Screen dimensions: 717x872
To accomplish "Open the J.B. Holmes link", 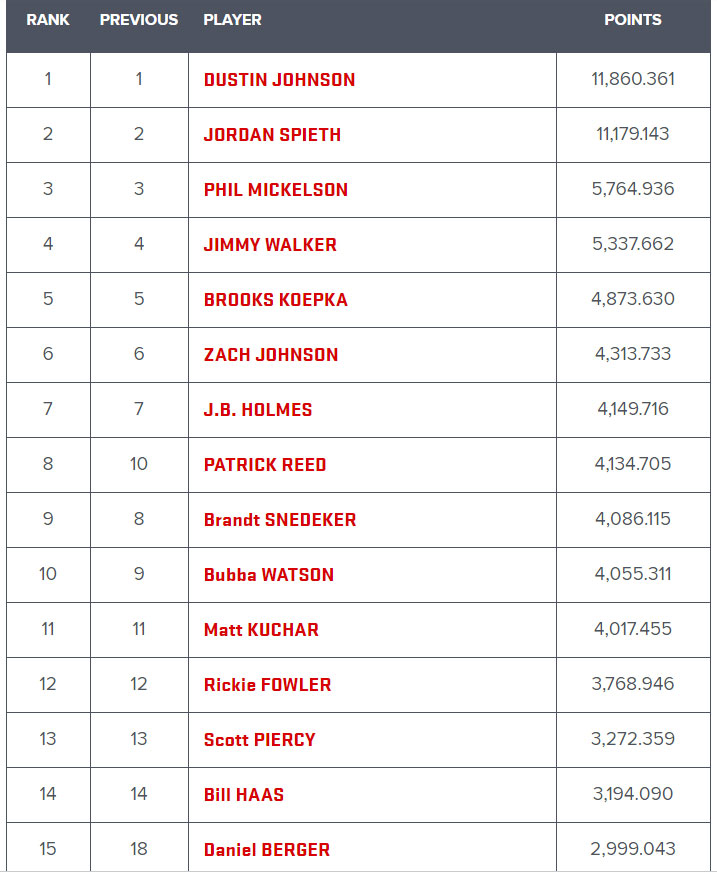I will tap(258, 410).
